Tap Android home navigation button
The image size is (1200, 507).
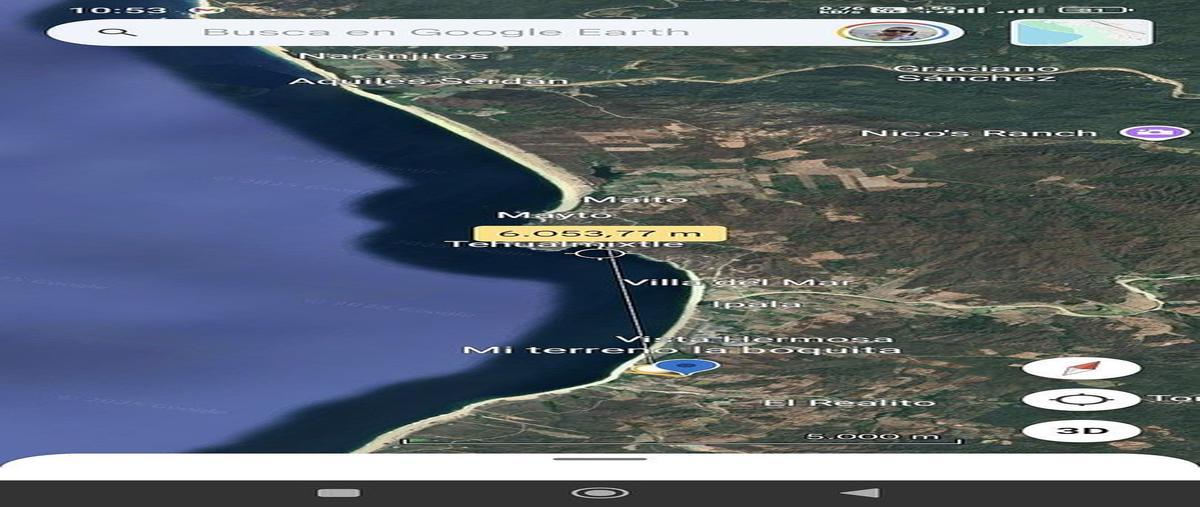600,492
